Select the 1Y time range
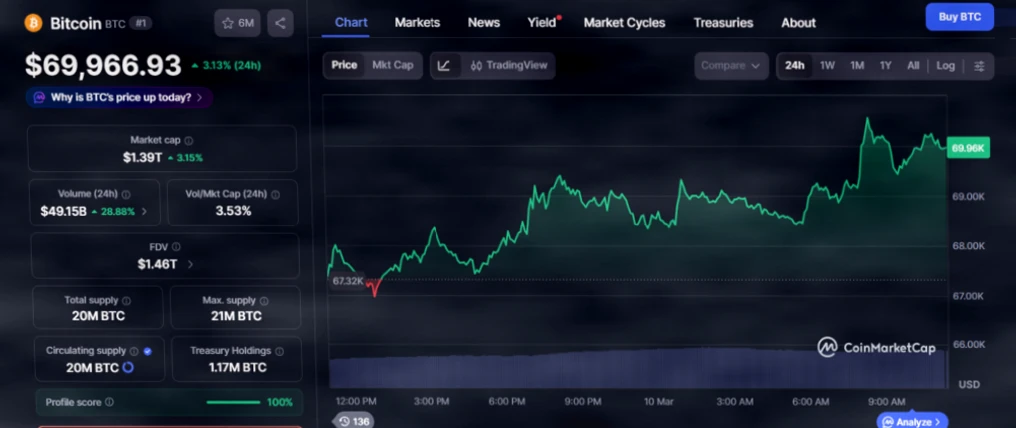1016x428 pixels. coord(886,66)
